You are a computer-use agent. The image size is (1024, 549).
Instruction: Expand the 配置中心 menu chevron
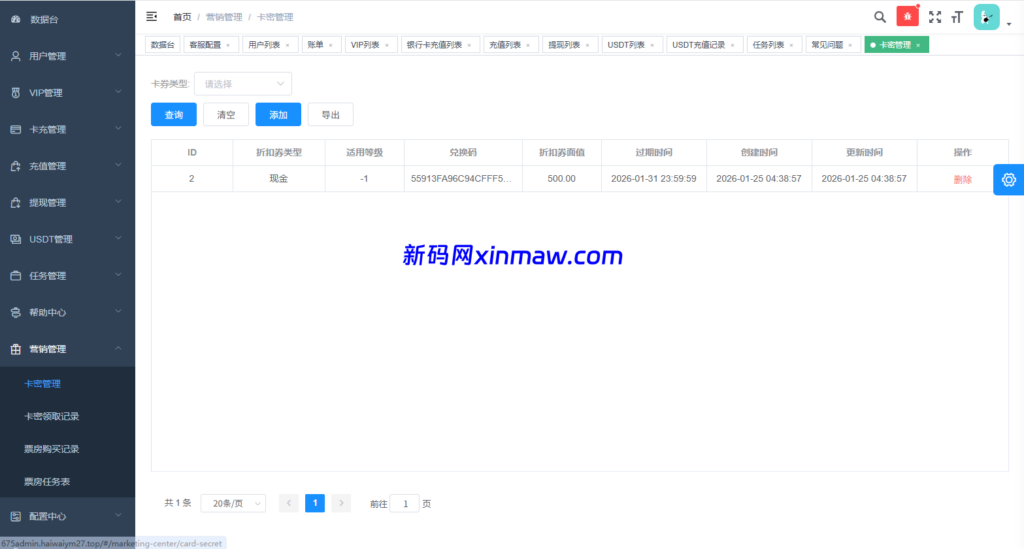pyautogui.click(x=118, y=515)
